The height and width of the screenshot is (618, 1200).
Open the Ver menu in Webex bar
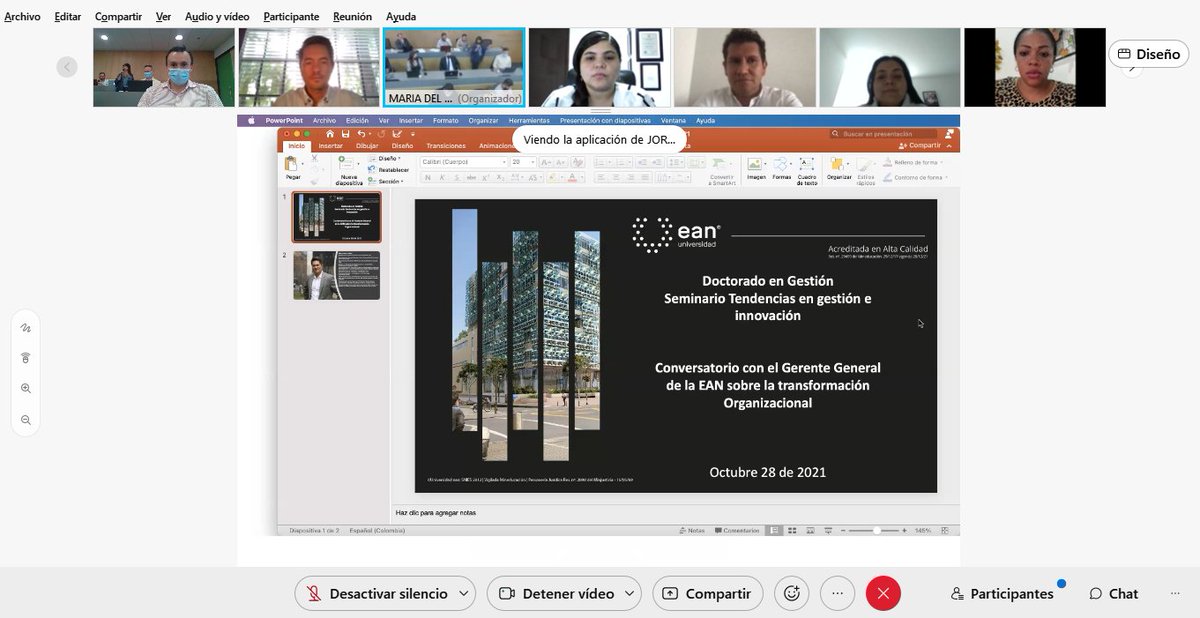(163, 17)
